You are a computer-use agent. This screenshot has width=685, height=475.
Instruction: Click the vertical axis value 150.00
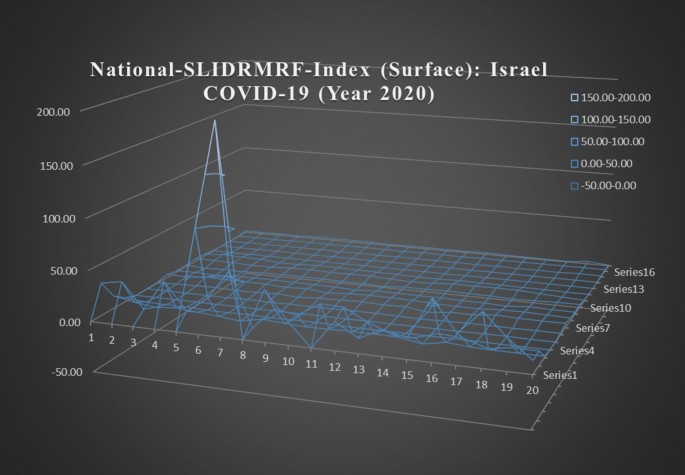[55, 166]
